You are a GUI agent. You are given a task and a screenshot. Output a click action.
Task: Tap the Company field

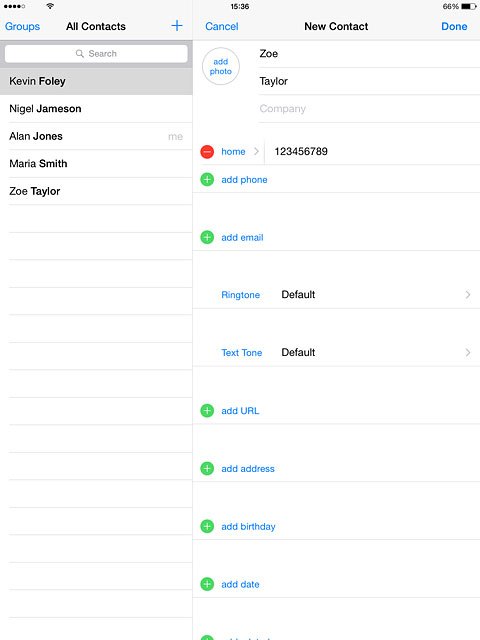point(369,109)
